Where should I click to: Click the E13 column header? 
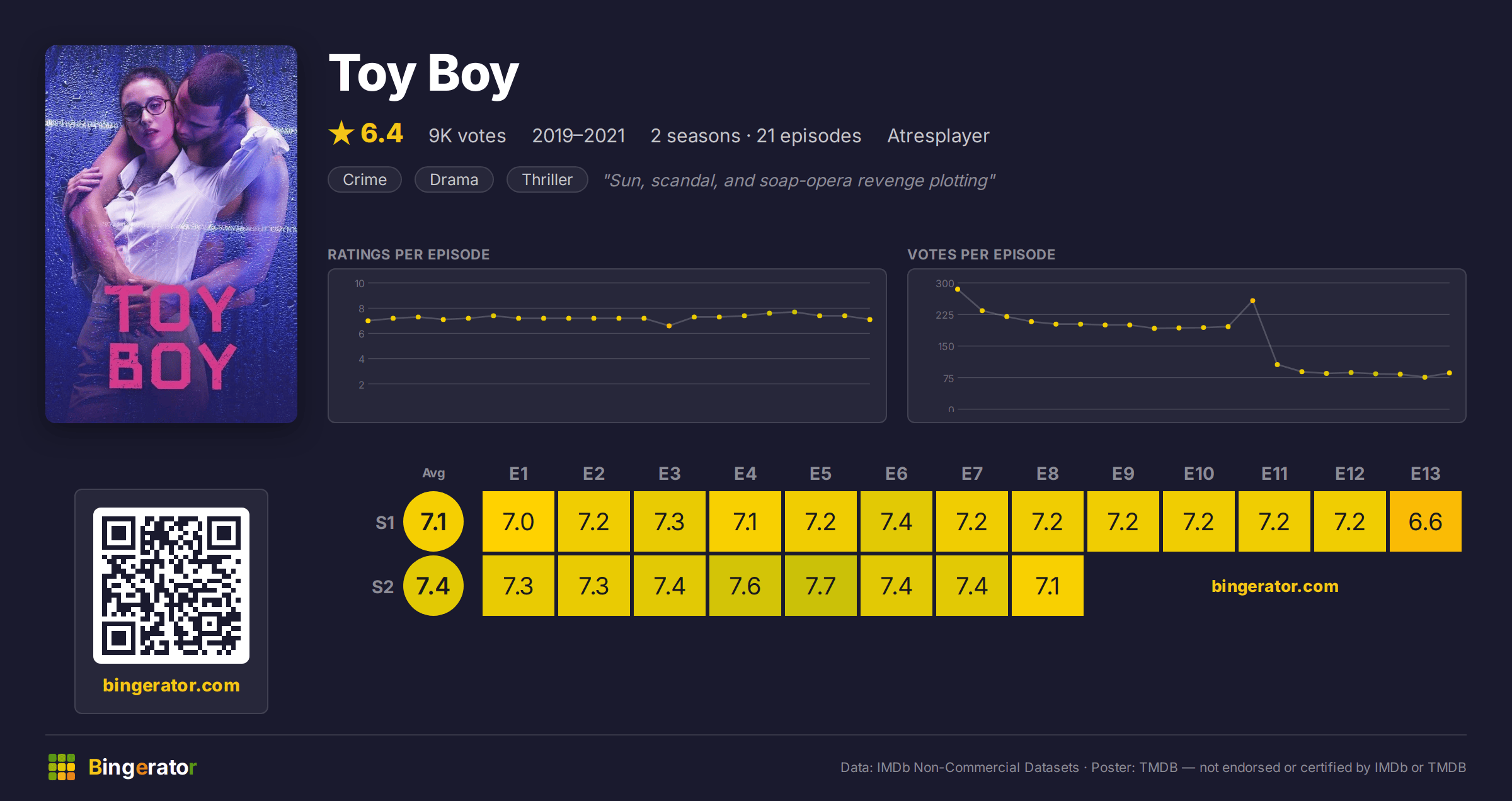[x=1426, y=474]
